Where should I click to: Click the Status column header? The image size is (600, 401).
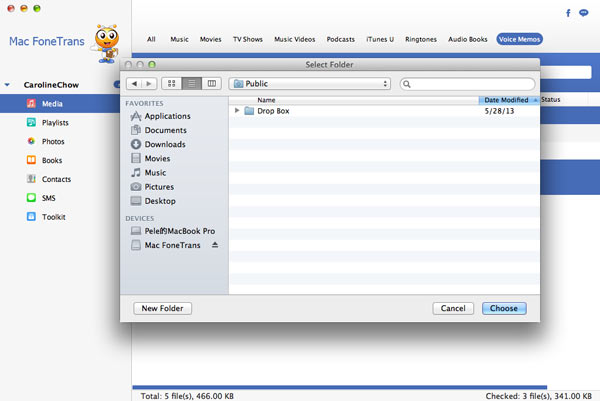coord(551,99)
